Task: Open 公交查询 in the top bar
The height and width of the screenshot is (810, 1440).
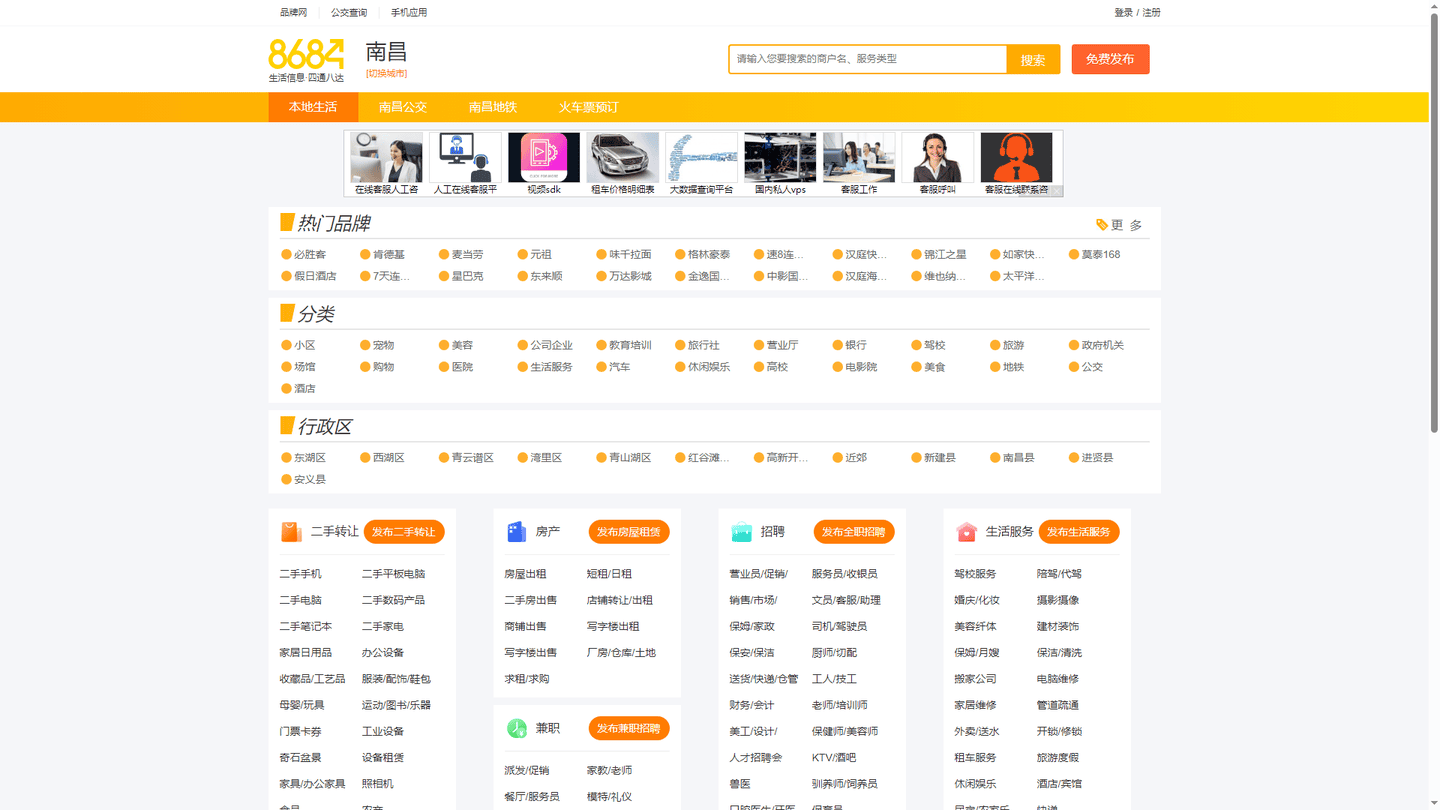Action: pyautogui.click(x=349, y=13)
